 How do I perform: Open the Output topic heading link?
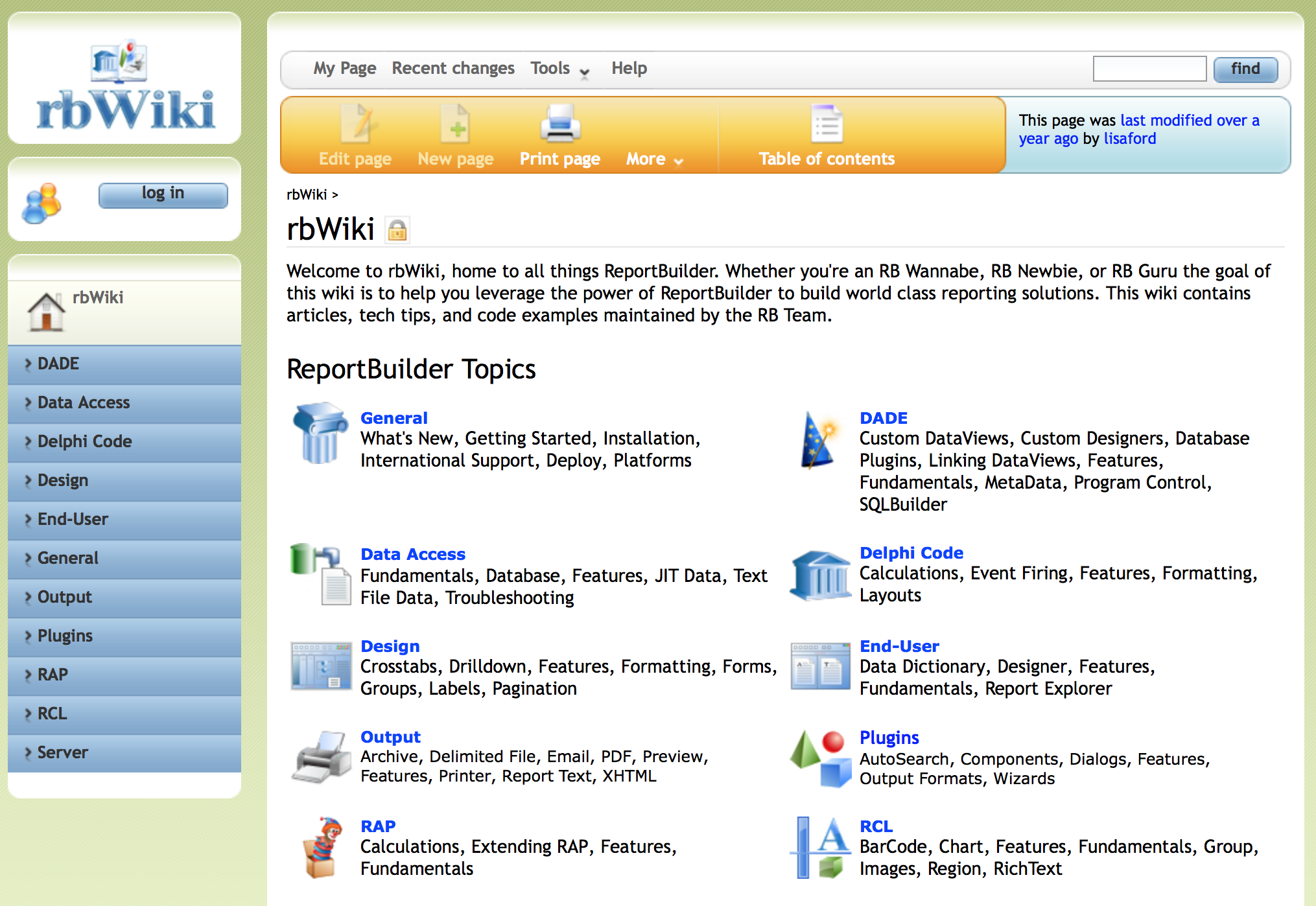pos(391,737)
